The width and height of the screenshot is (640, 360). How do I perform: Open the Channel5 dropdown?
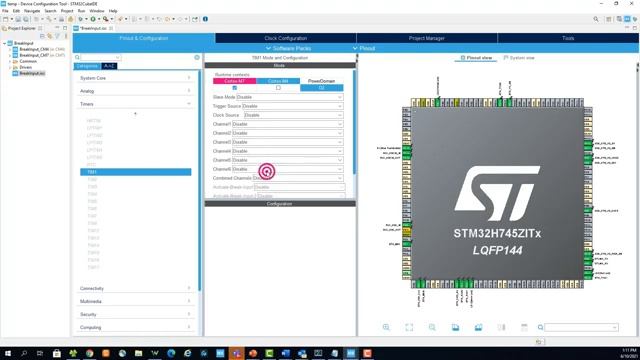287,160
